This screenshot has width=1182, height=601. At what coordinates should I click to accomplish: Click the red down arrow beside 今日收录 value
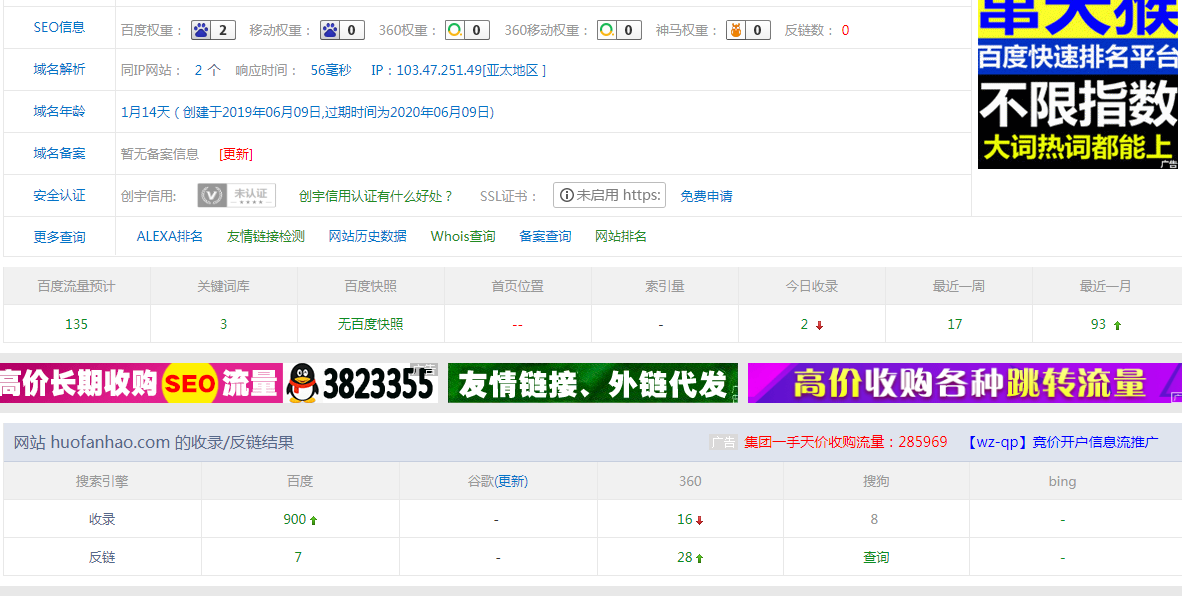[x=819, y=326]
